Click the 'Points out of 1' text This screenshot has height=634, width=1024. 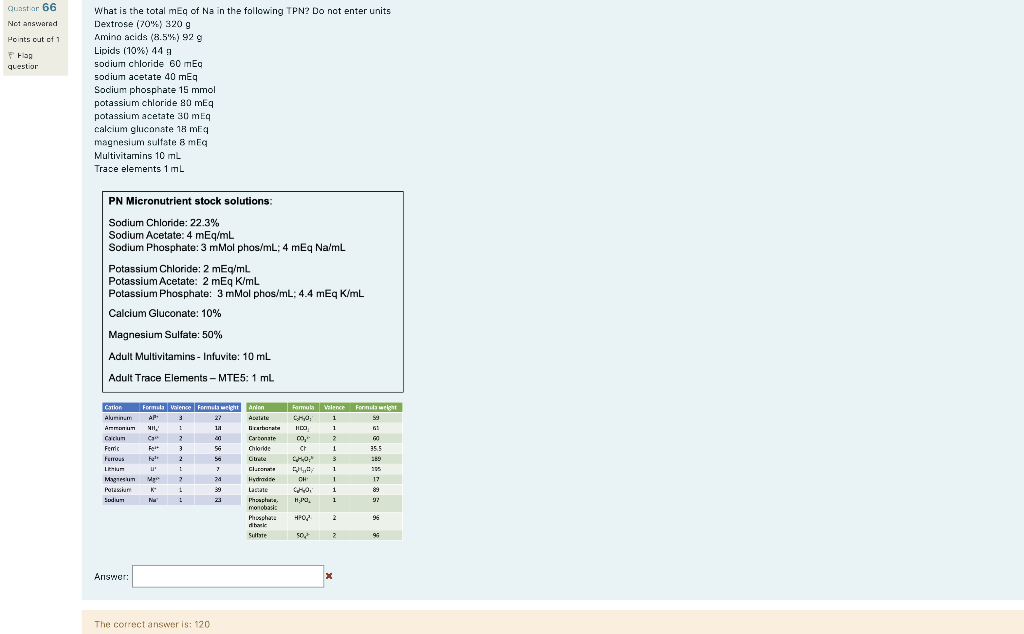point(33,39)
